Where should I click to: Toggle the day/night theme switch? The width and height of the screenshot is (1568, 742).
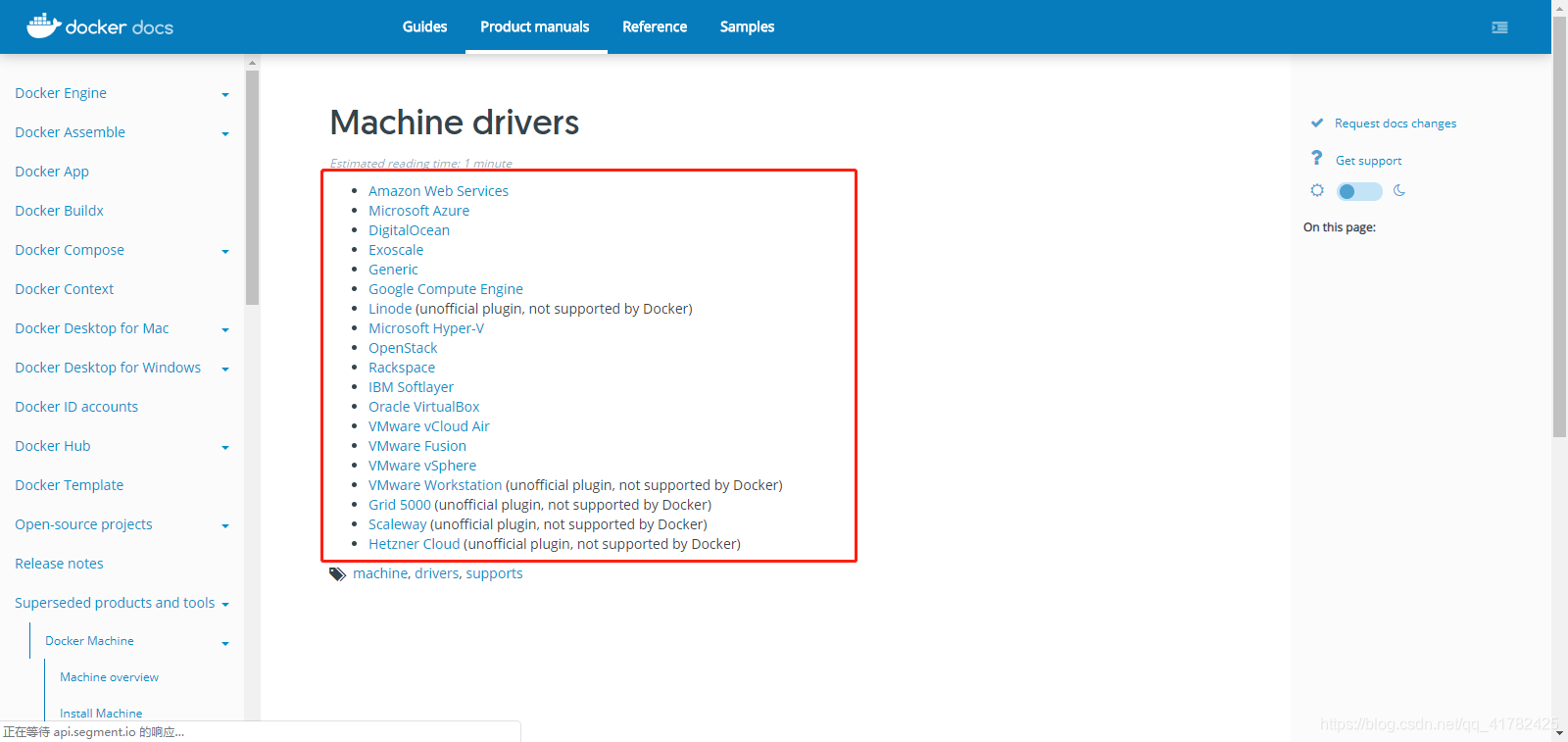[x=1359, y=191]
